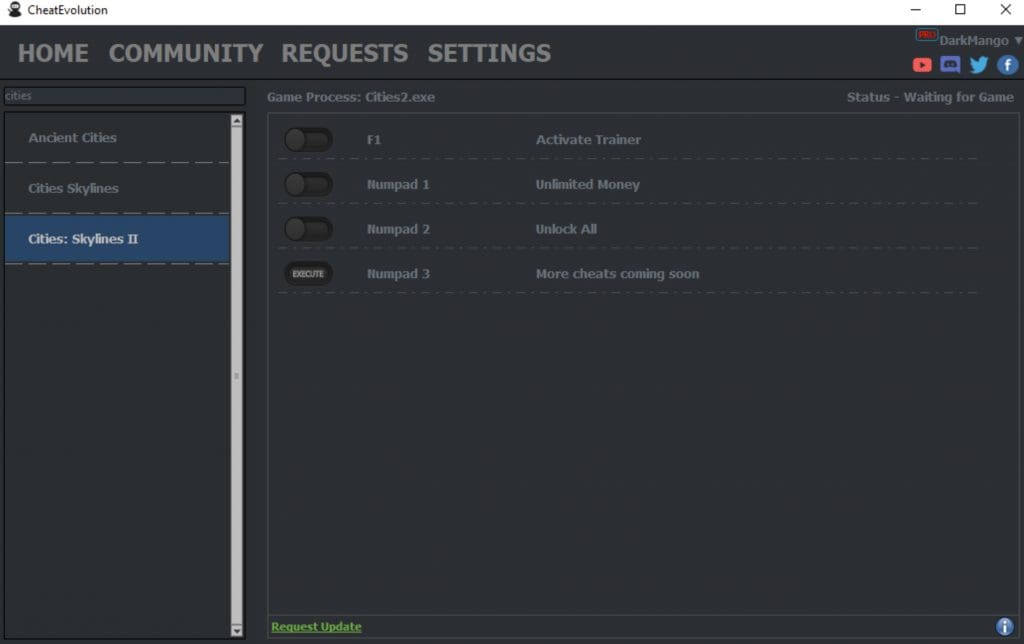
Task: Click the blue info icon
Action: [x=1004, y=626]
